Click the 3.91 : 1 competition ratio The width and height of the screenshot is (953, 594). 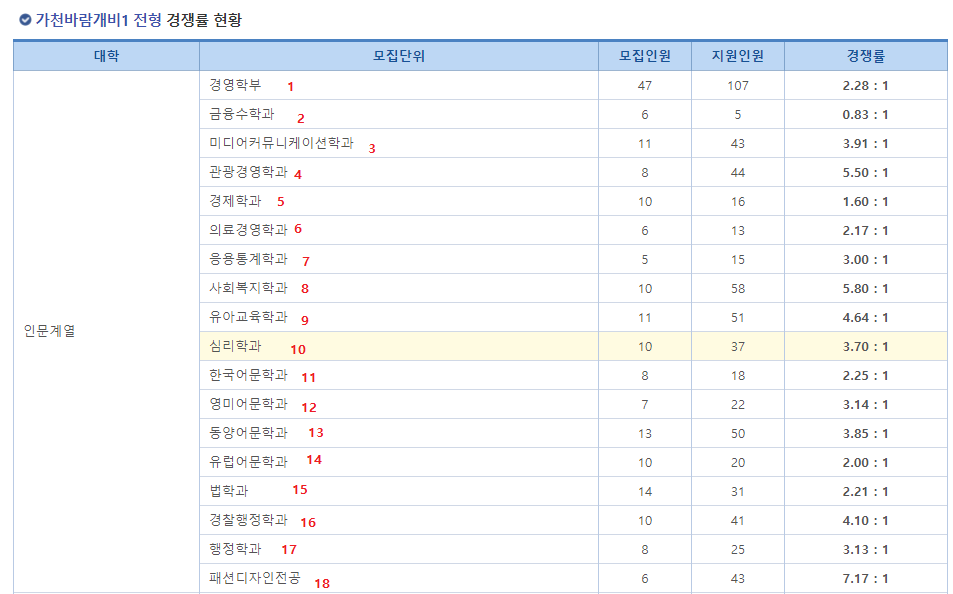(865, 144)
